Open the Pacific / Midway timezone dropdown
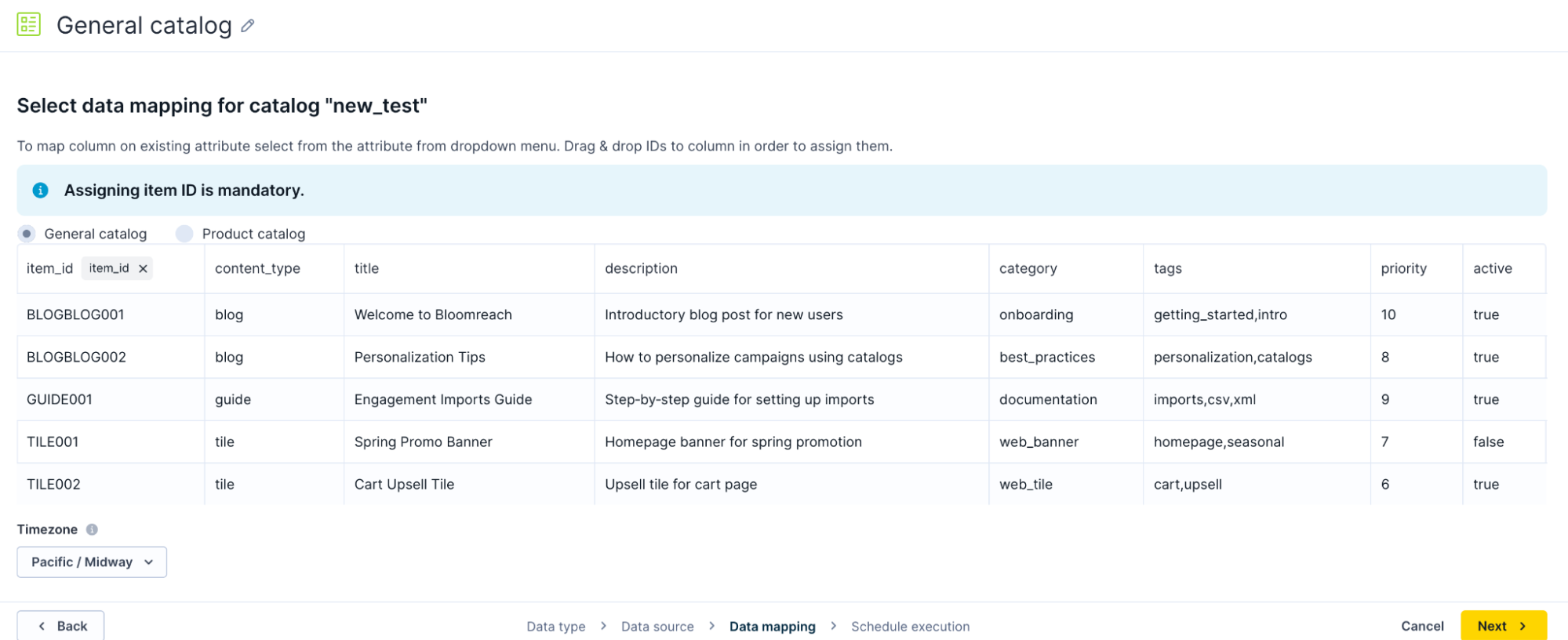This screenshot has height=640, width=1568. tap(92, 562)
